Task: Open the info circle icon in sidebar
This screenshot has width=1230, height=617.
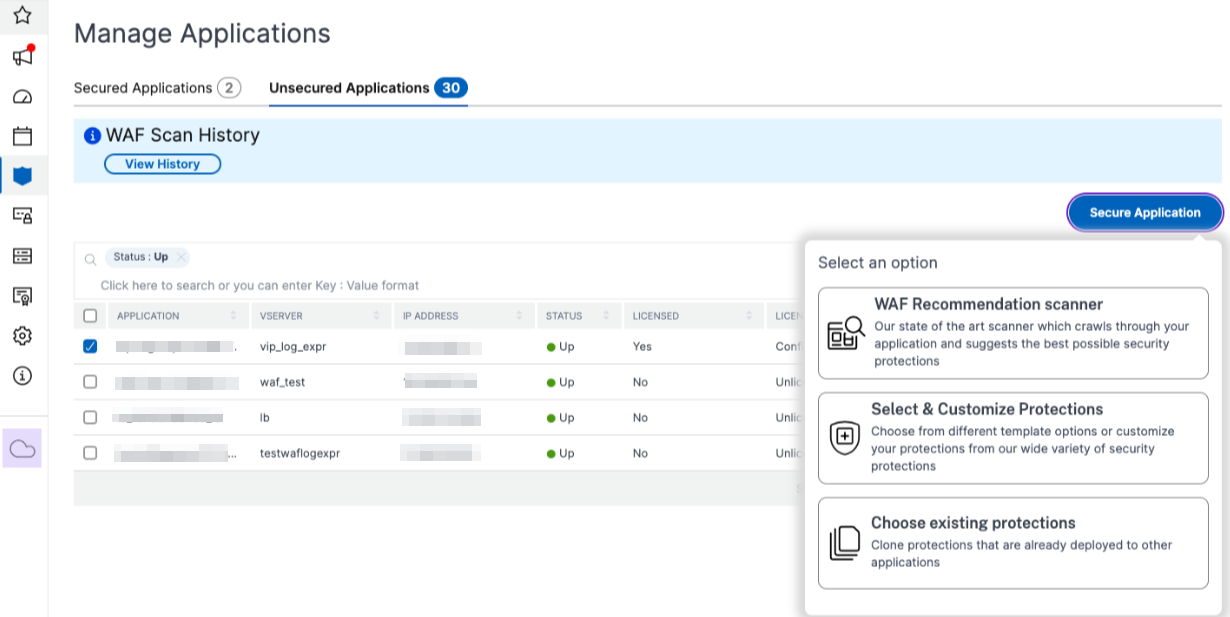Action: [x=22, y=376]
